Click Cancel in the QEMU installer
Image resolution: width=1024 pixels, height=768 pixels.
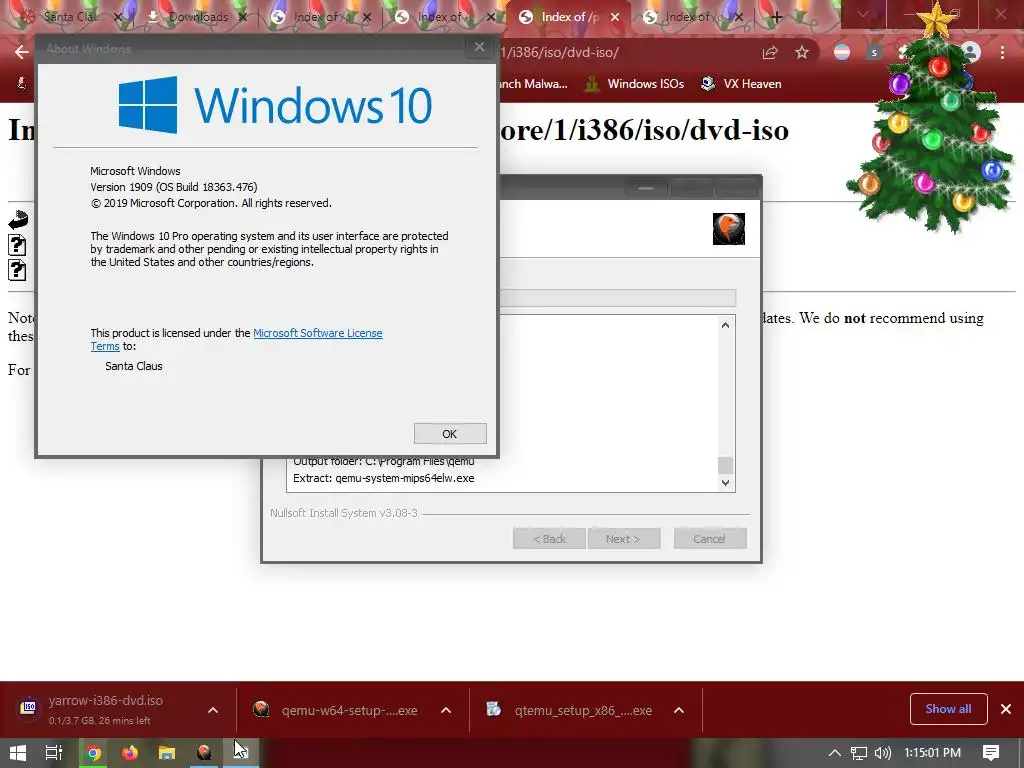(x=710, y=539)
